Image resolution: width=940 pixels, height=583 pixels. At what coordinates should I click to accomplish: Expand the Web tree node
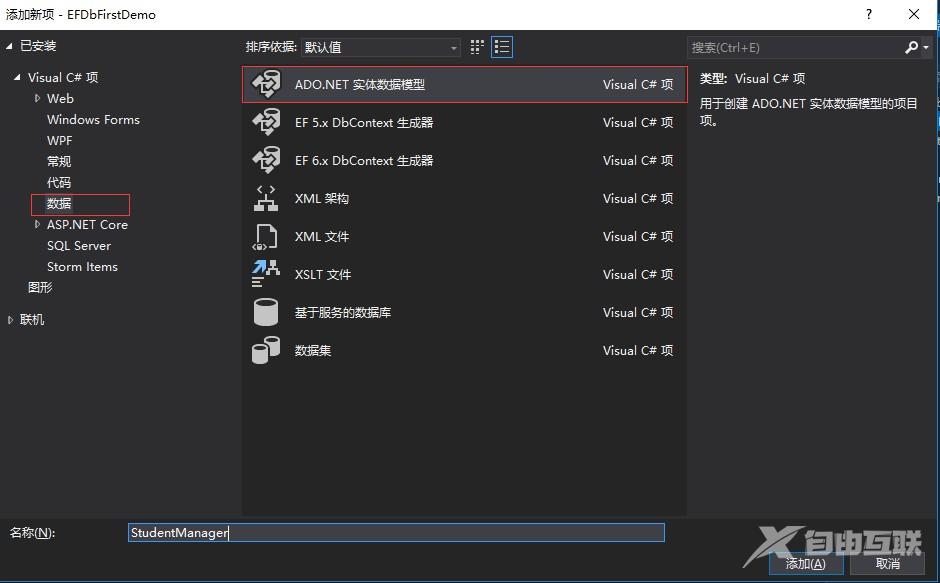[x=37, y=98]
